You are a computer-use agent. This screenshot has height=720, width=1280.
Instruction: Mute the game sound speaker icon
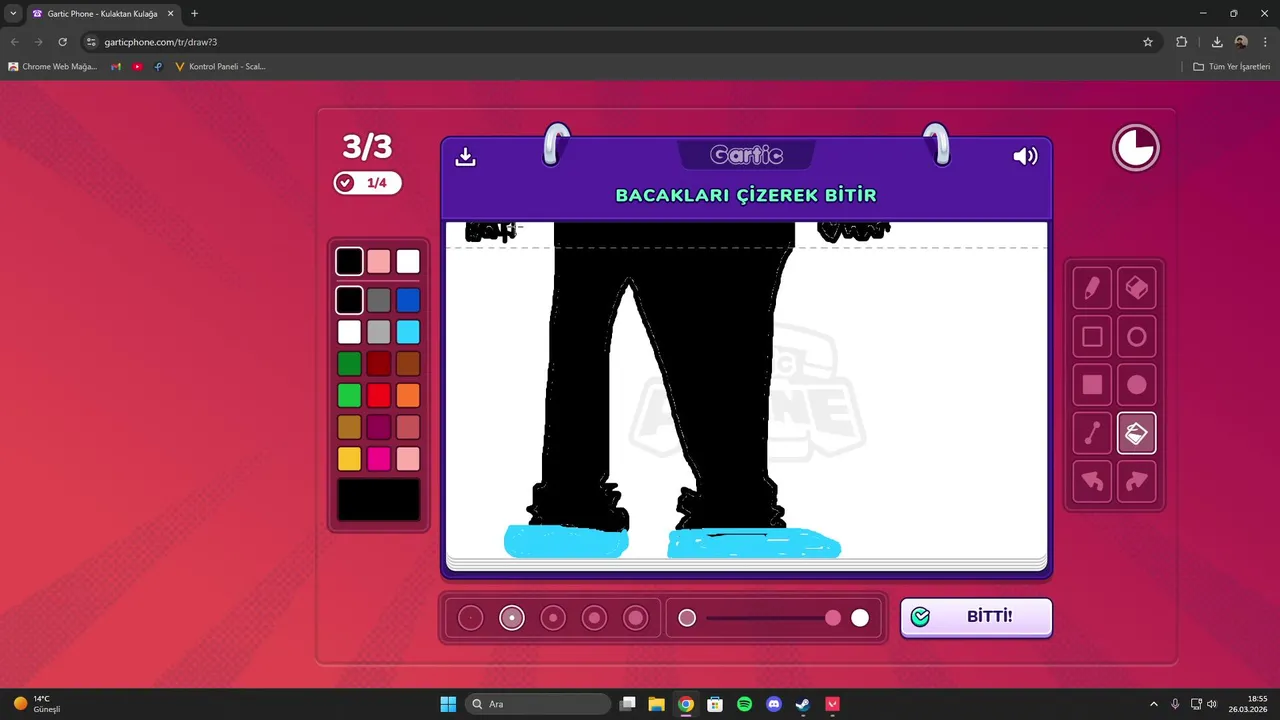click(1025, 156)
